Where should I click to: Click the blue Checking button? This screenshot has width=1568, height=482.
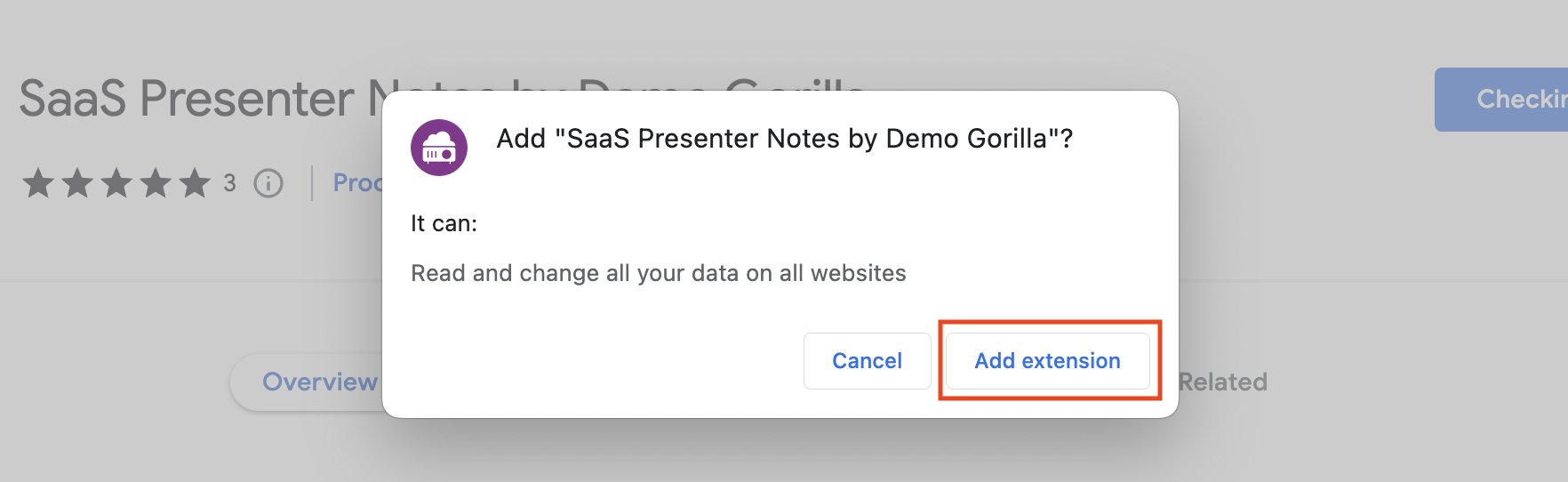[1511, 100]
